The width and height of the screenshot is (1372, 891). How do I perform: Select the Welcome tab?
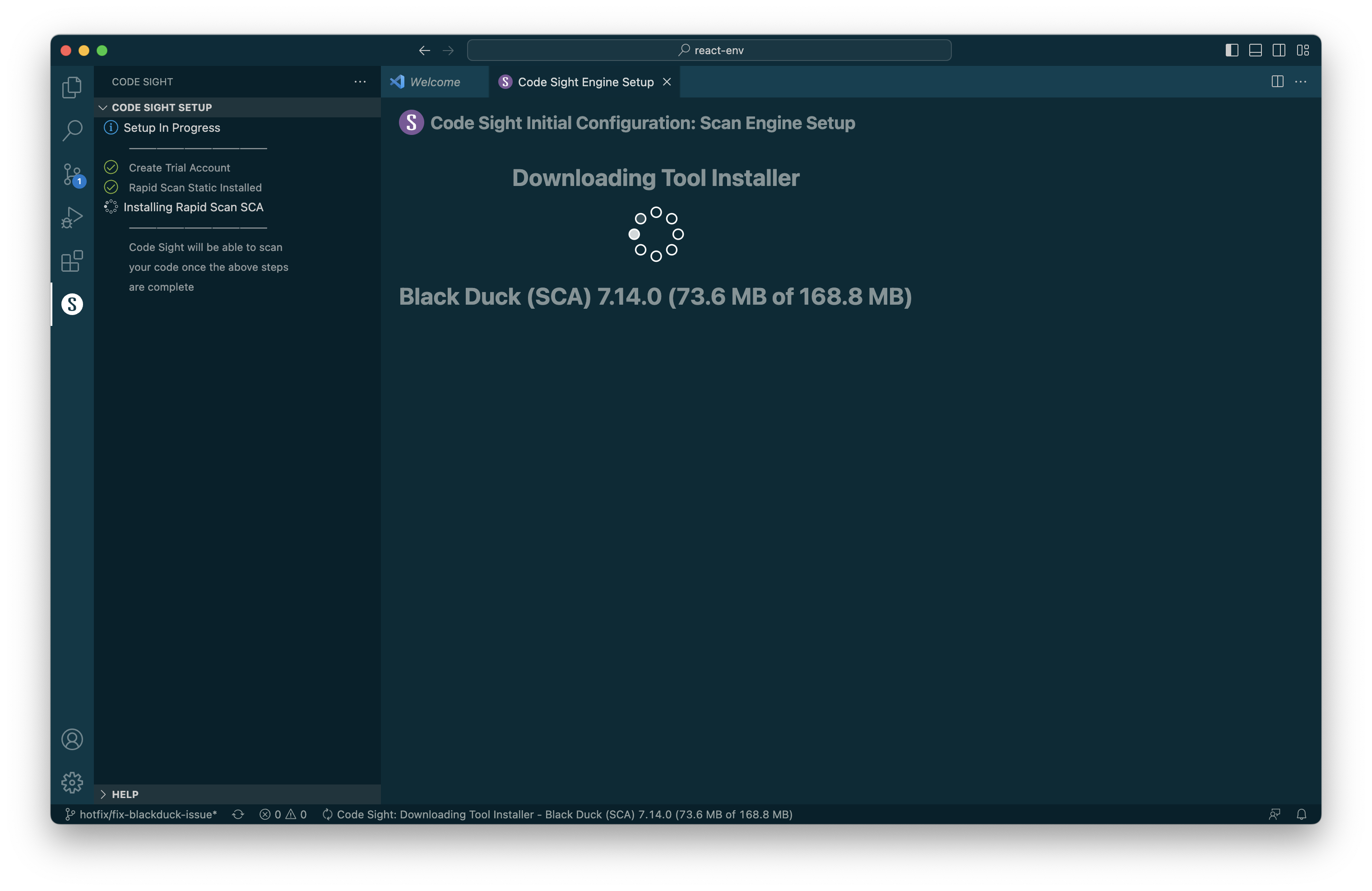tap(435, 81)
